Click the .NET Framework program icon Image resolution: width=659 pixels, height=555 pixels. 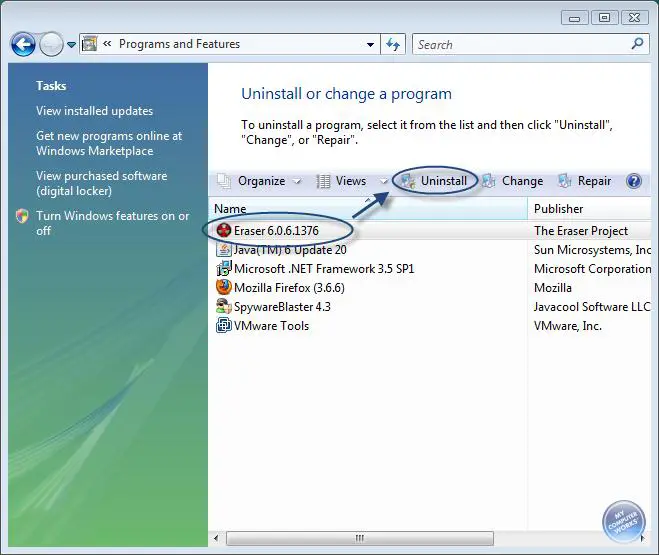point(224,269)
